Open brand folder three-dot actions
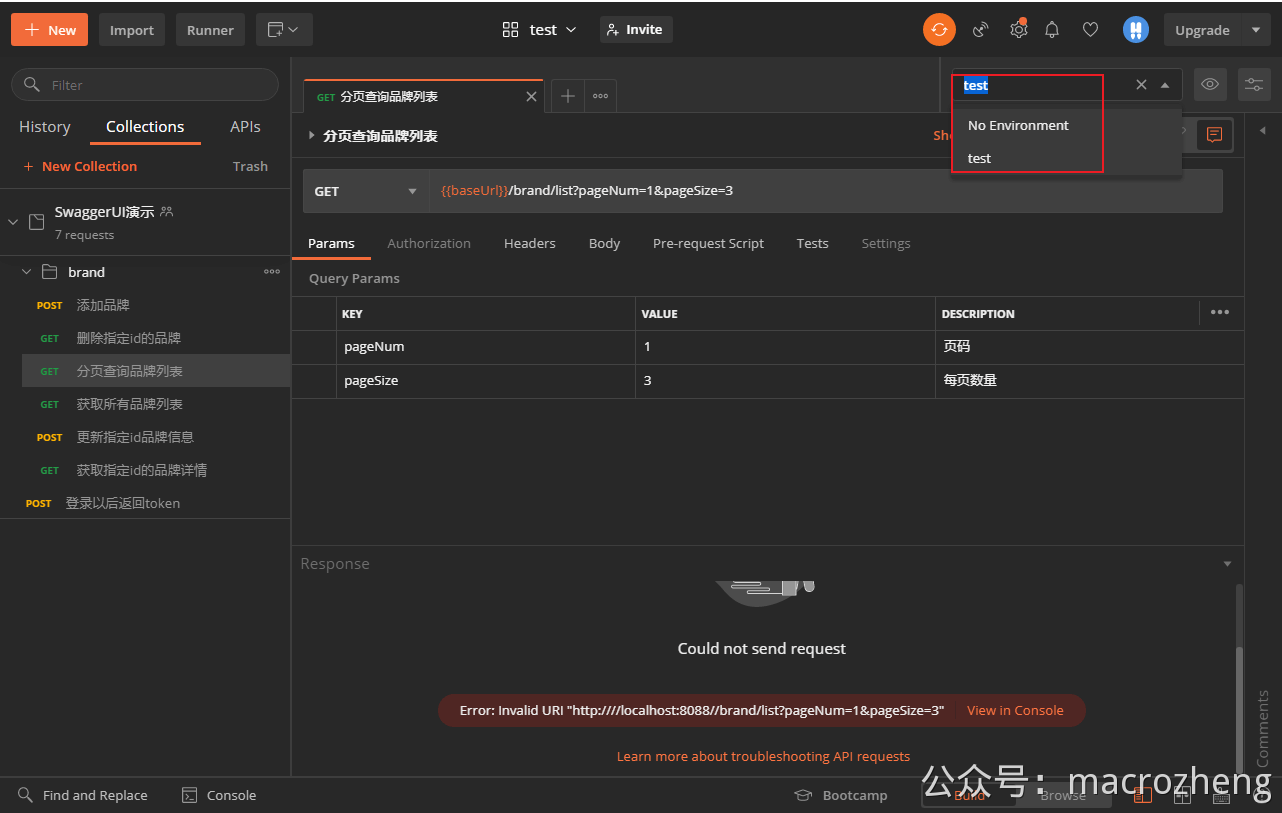The height and width of the screenshot is (813, 1282). pos(272,272)
